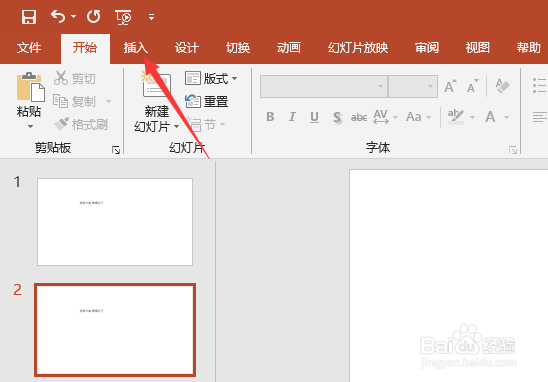Switch to the 设计 (Design) tab
Screen dimensions: 548x382
(x=187, y=48)
